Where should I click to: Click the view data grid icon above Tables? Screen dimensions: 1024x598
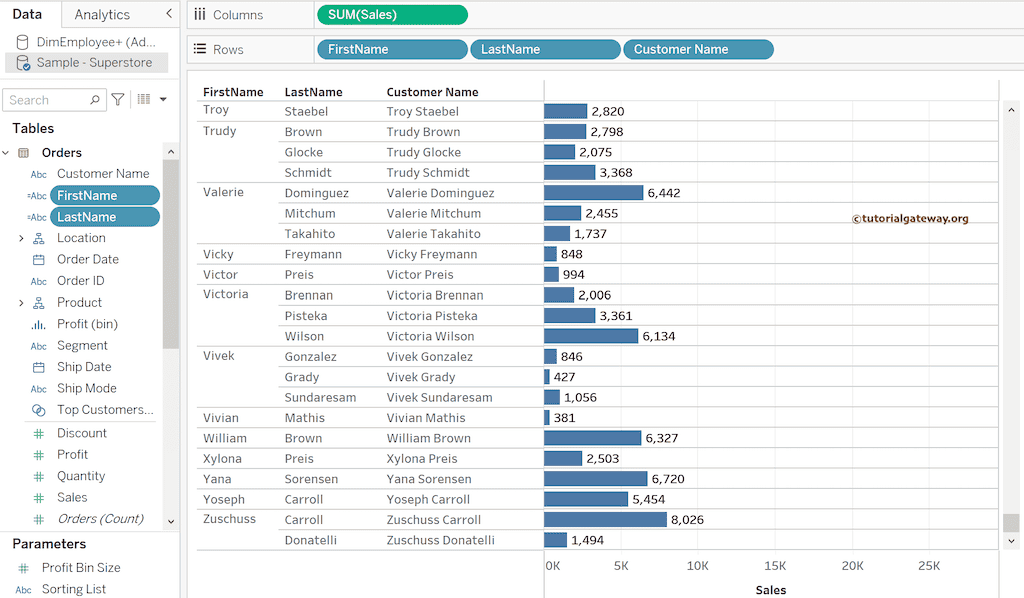coord(145,99)
